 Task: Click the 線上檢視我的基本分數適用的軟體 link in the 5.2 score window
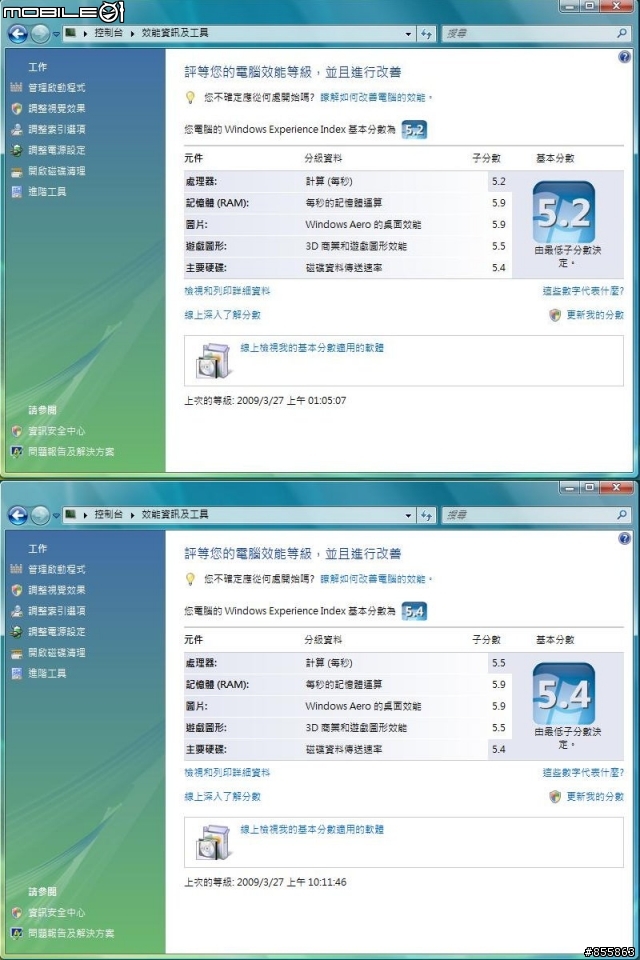point(312,348)
